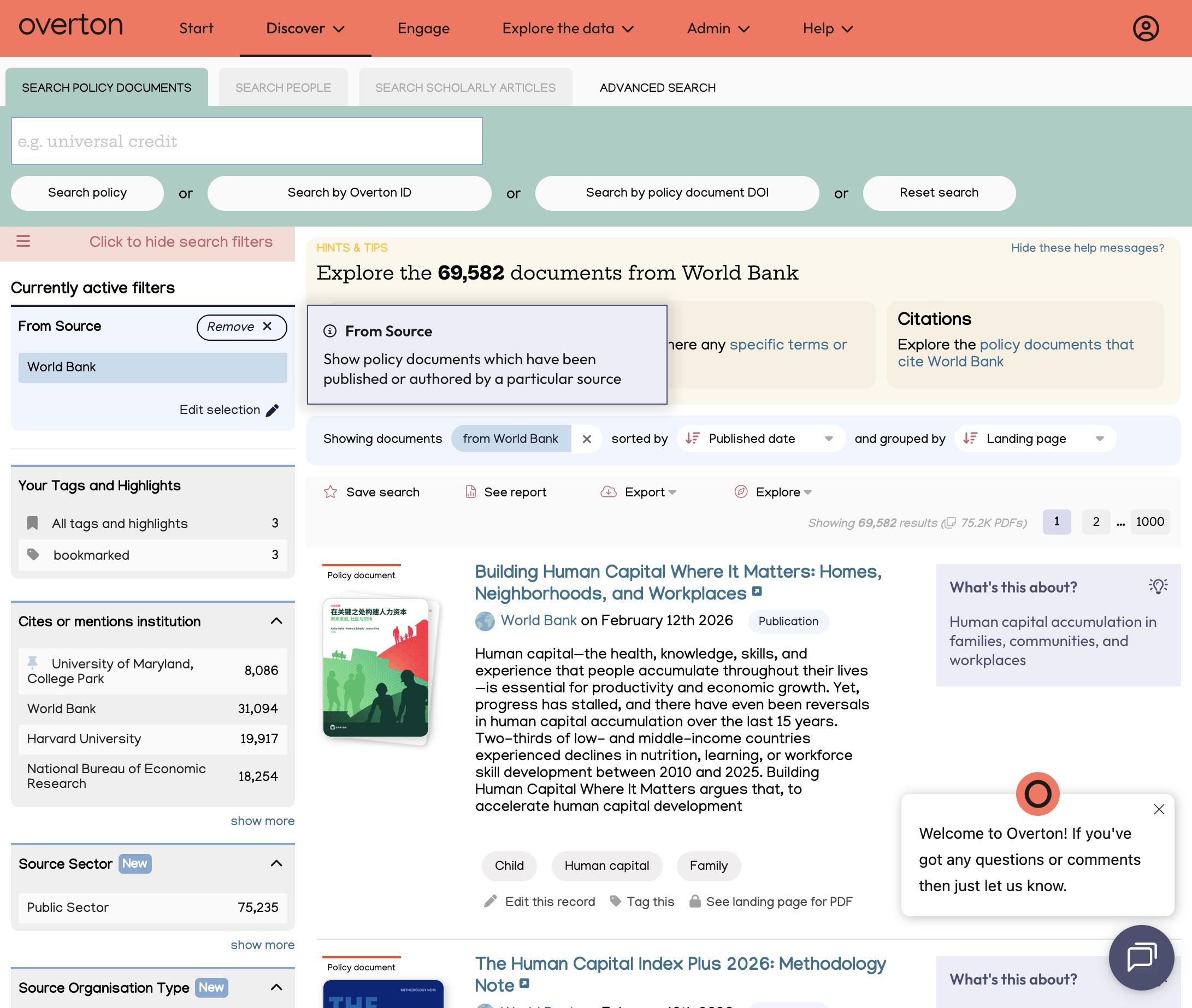Image resolution: width=1192 pixels, height=1008 pixels.
Task: Select the Human capital topic tag
Action: pyautogui.click(x=606, y=865)
